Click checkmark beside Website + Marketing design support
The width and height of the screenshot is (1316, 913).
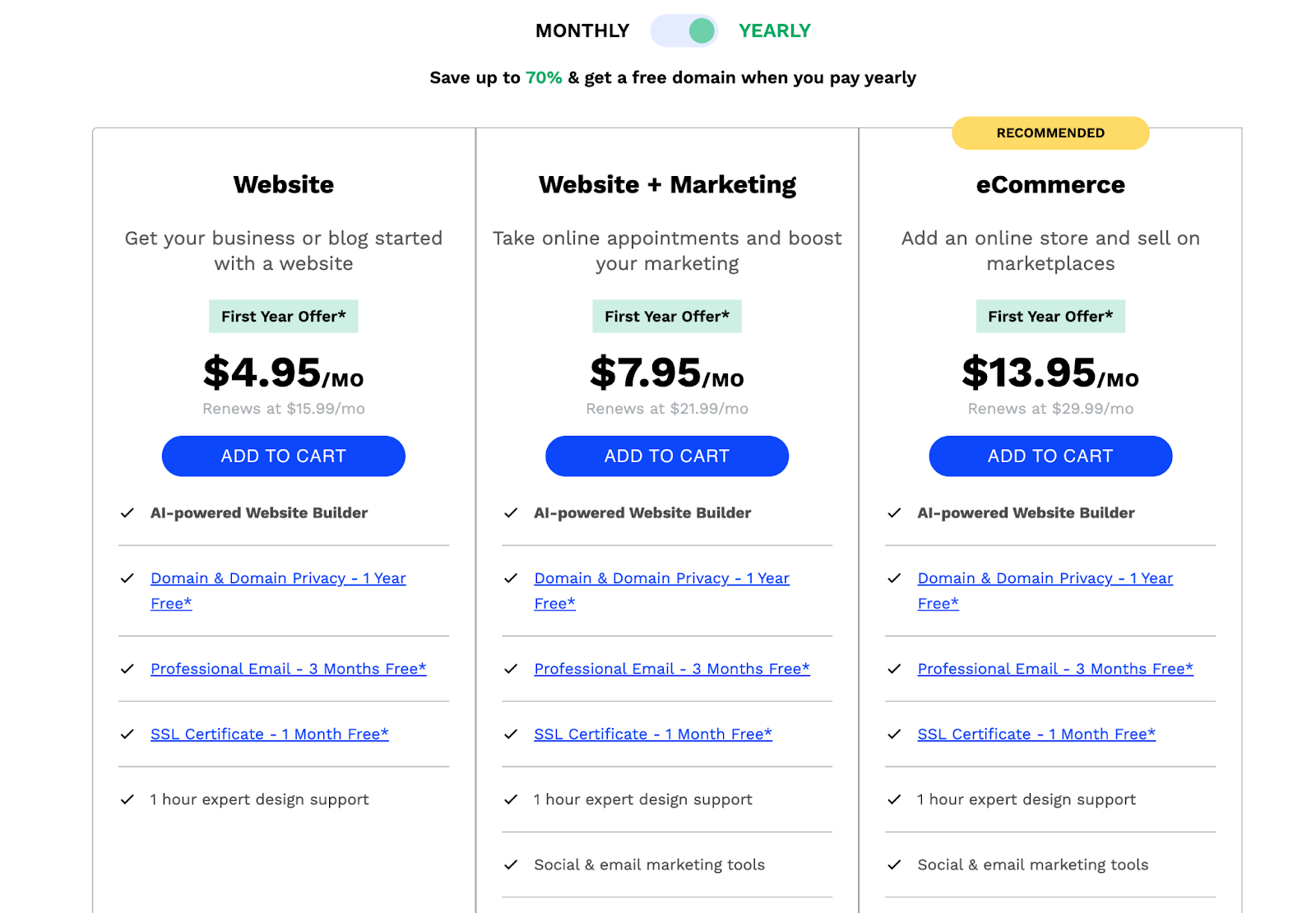(511, 799)
